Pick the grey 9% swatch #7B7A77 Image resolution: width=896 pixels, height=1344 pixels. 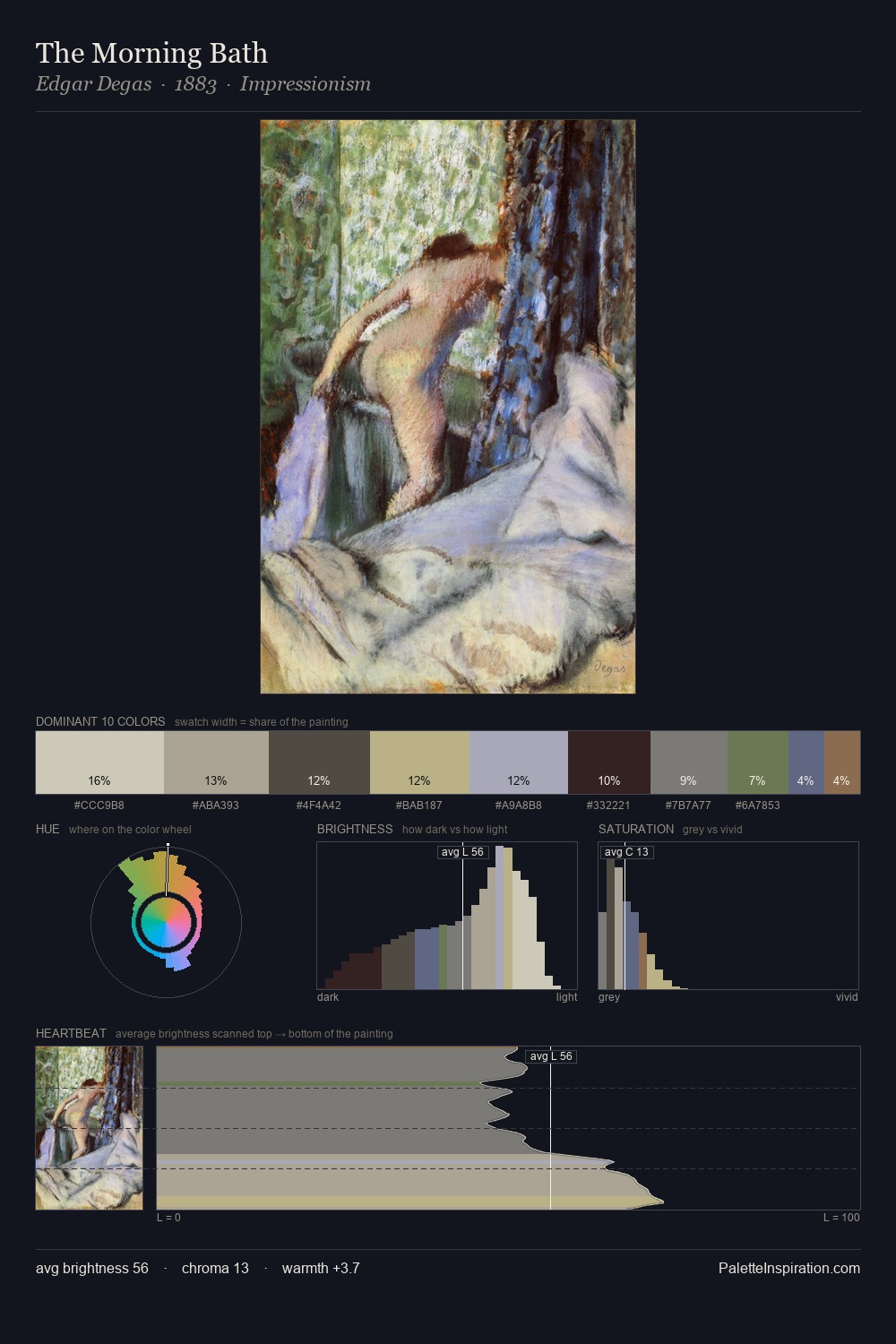point(689,762)
